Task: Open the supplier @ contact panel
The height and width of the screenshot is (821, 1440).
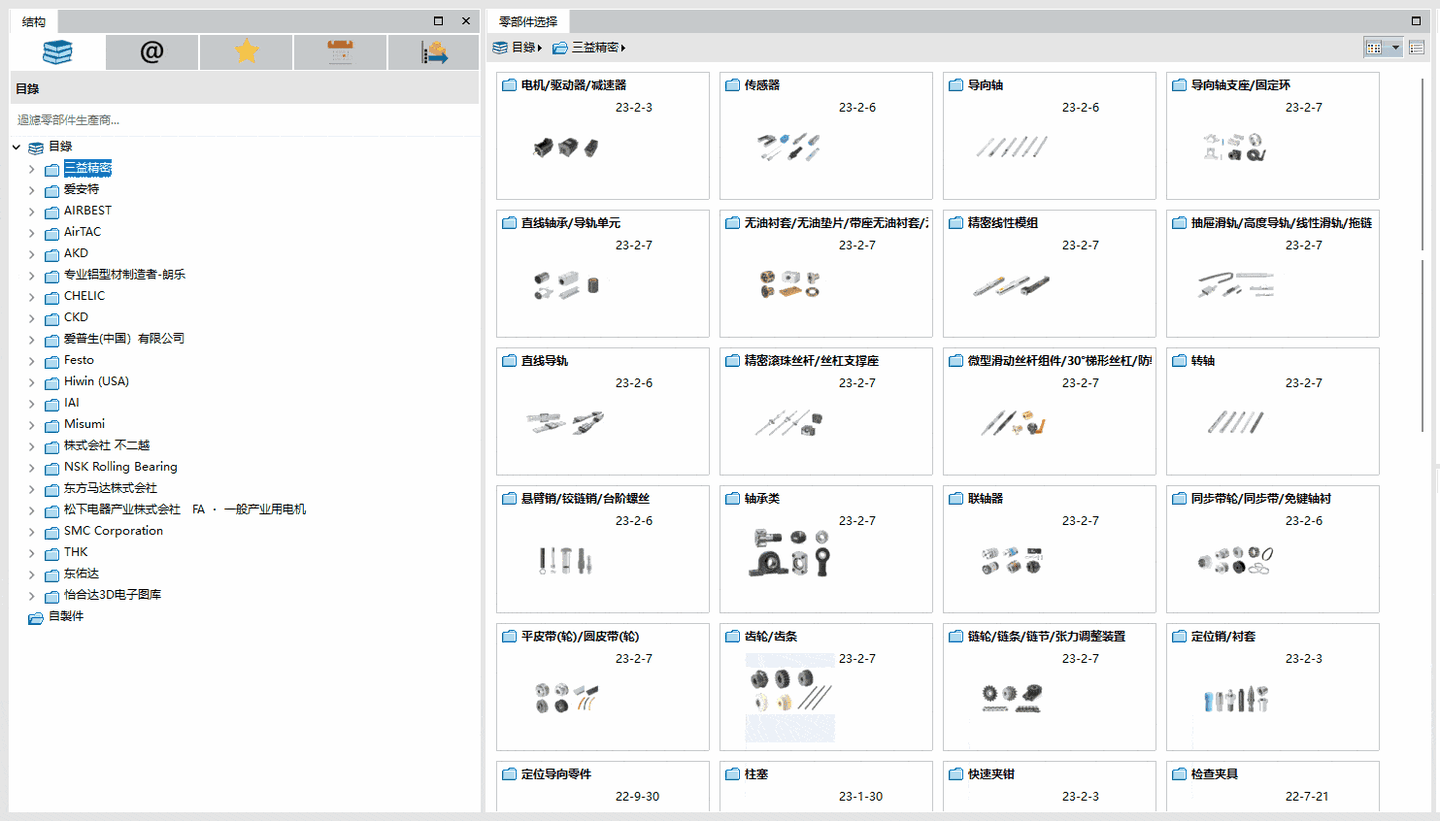Action: click(151, 52)
